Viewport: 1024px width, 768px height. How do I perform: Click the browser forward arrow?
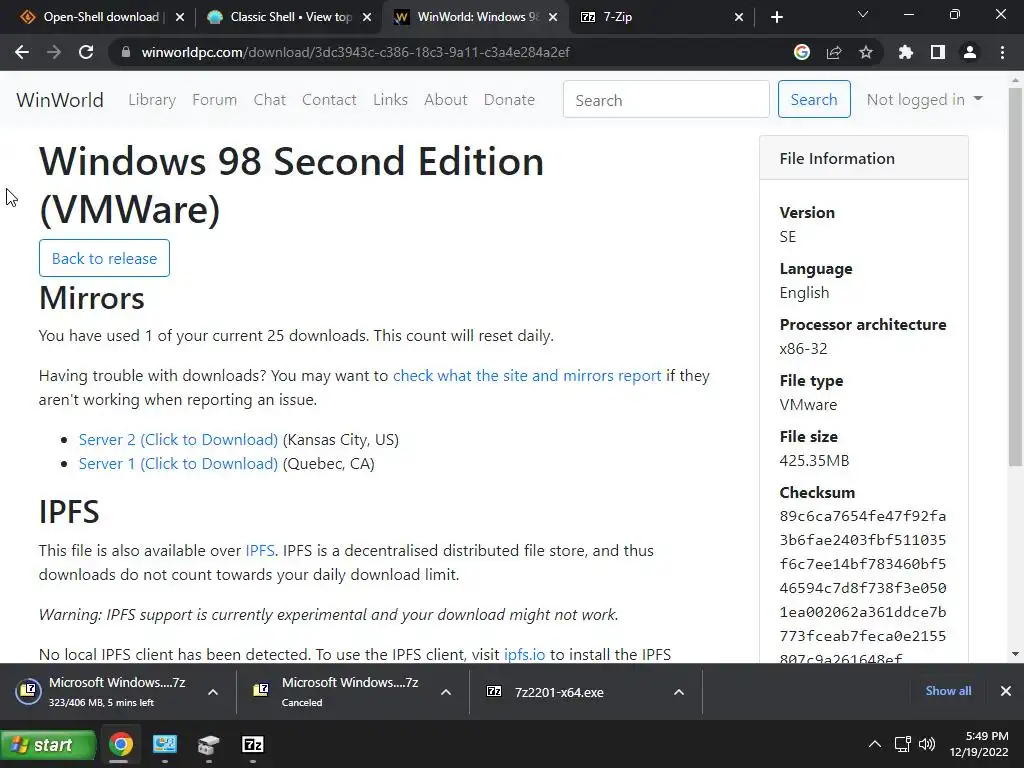pos(54,52)
